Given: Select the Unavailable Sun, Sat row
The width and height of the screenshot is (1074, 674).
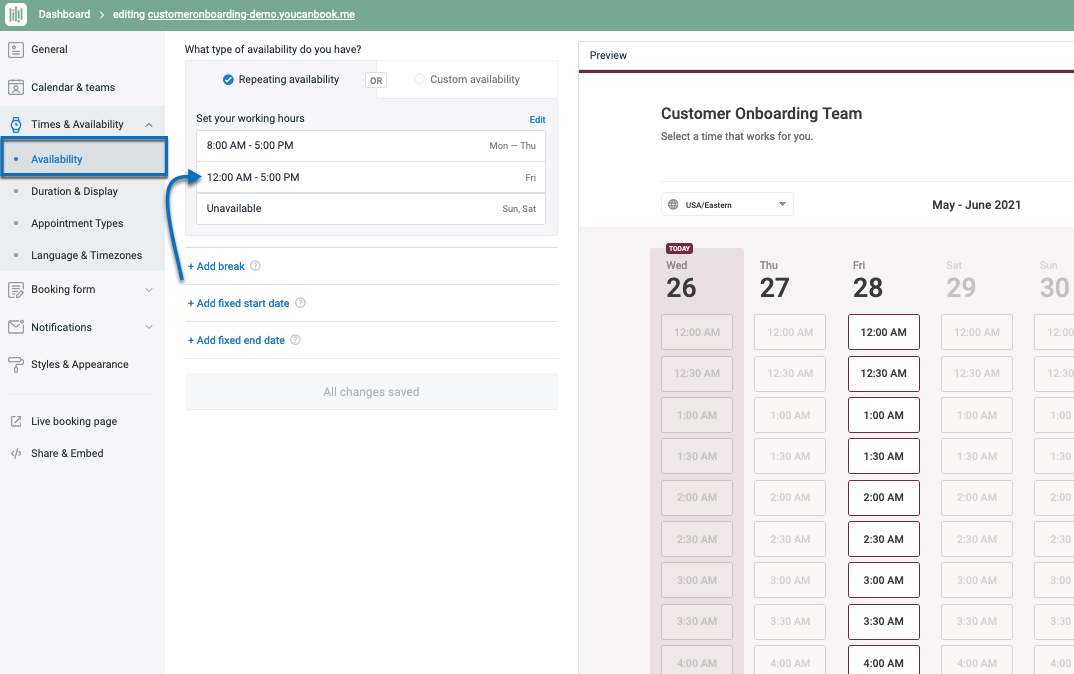Looking at the screenshot, I should tap(371, 209).
